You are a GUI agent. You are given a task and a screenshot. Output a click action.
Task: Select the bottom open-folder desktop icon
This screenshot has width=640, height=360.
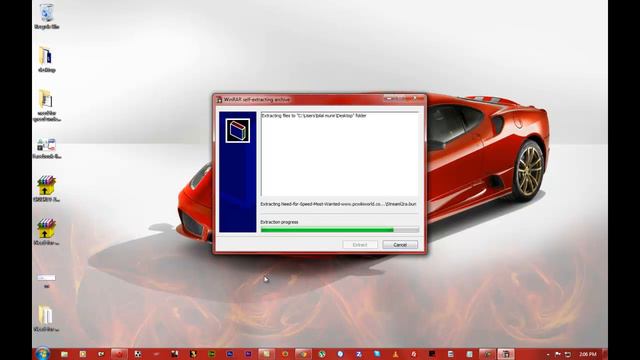pos(46,318)
